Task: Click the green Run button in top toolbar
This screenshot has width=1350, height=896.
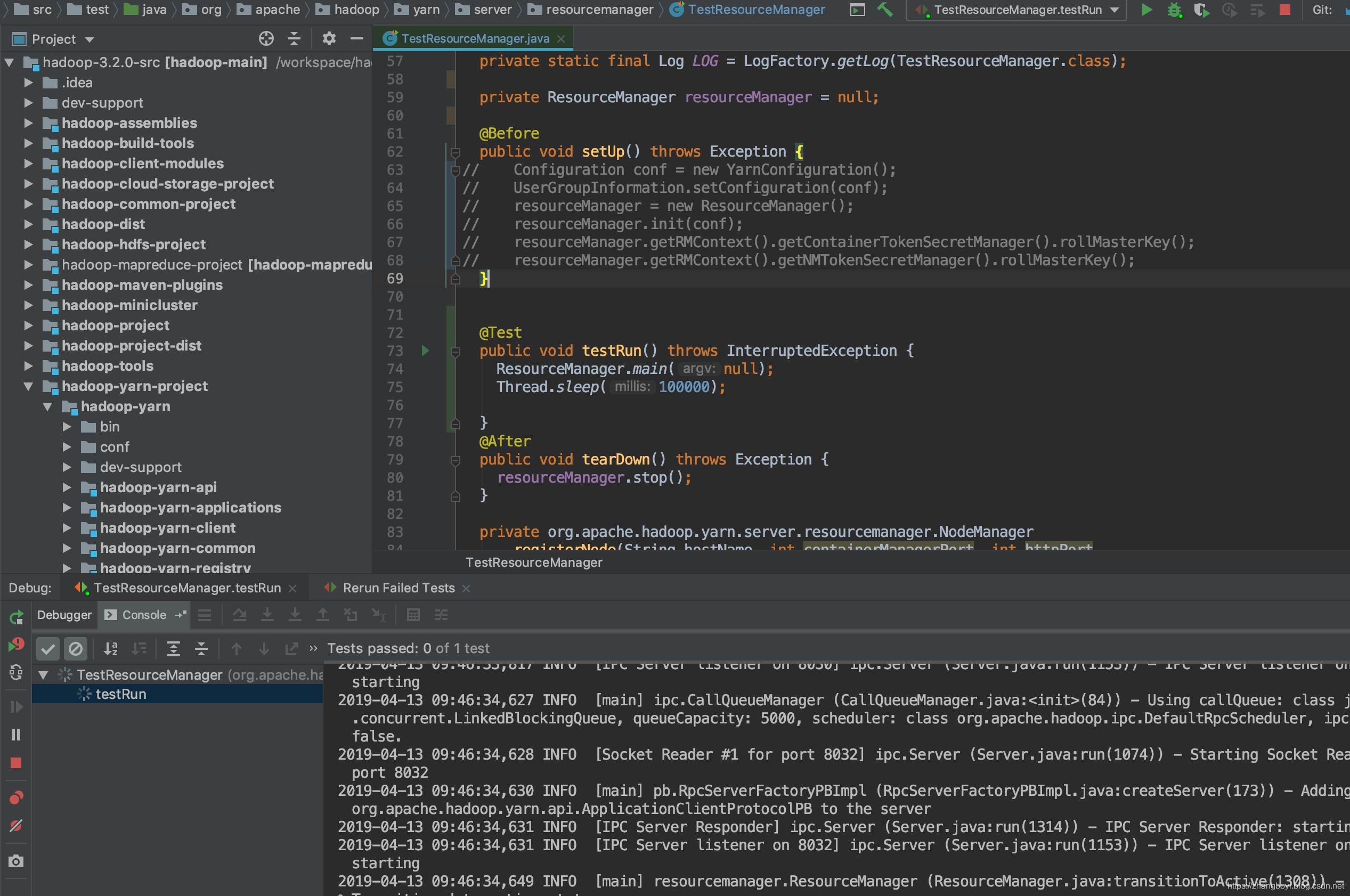Action: click(x=1146, y=10)
